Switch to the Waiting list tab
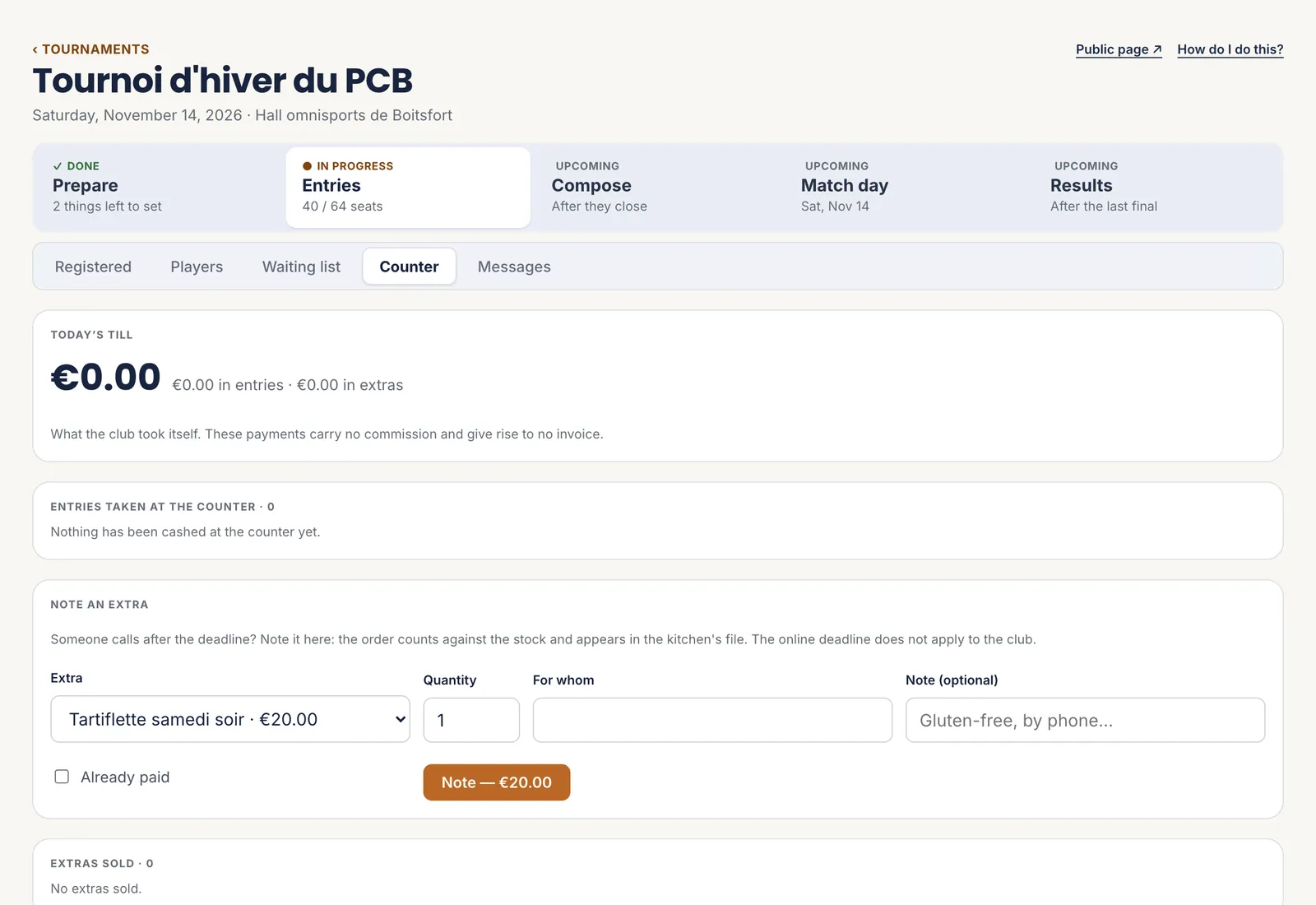 click(301, 267)
